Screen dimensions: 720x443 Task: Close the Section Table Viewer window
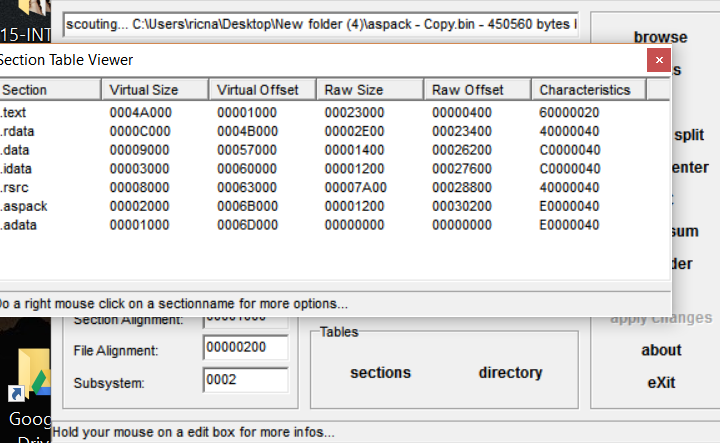click(657, 60)
